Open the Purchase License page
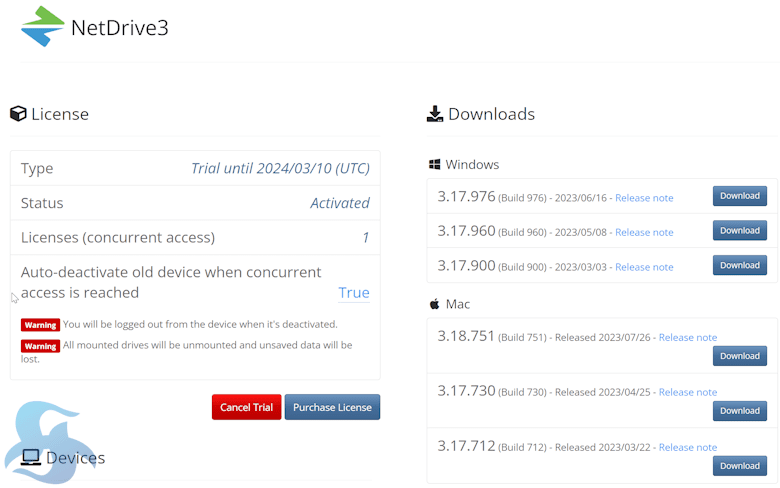780x488 pixels. point(332,407)
